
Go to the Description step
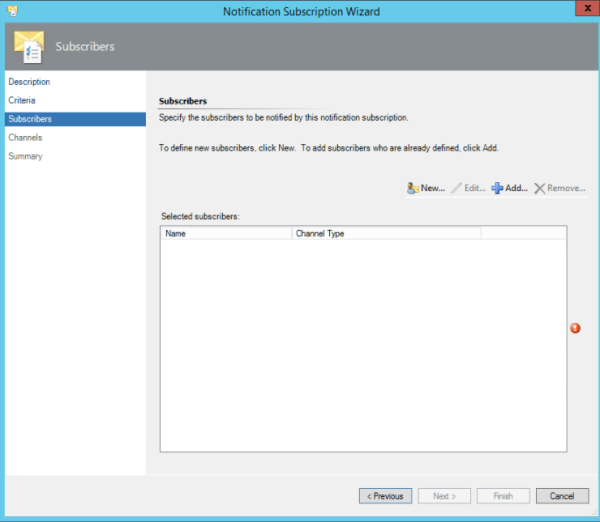[29, 82]
